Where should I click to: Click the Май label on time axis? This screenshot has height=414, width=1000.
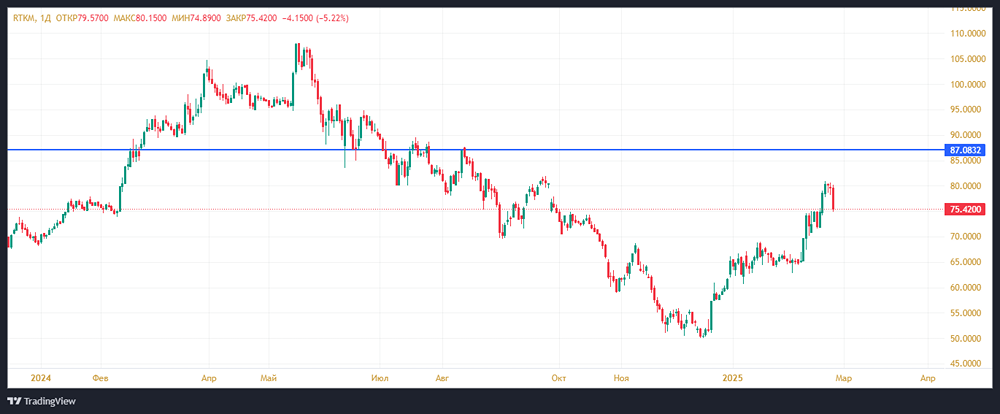tap(268, 379)
